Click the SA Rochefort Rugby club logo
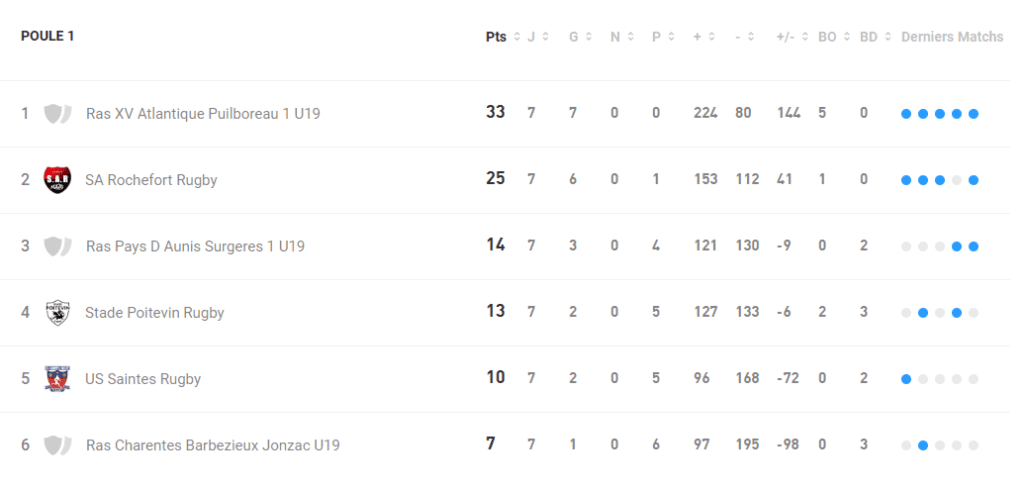This screenshot has height=492, width=1024. [58, 180]
